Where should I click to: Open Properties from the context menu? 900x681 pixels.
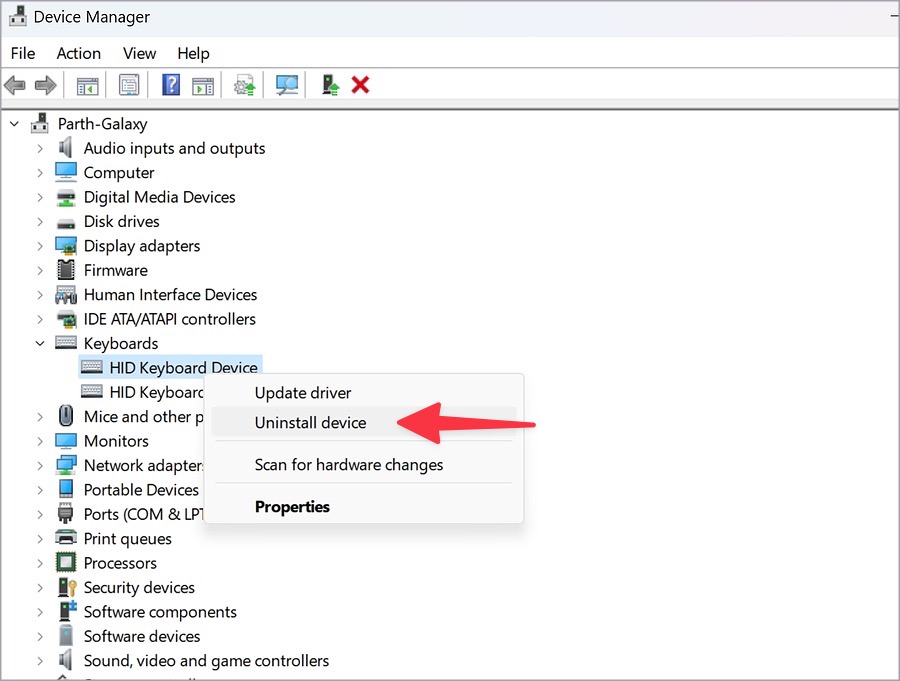(292, 506)
